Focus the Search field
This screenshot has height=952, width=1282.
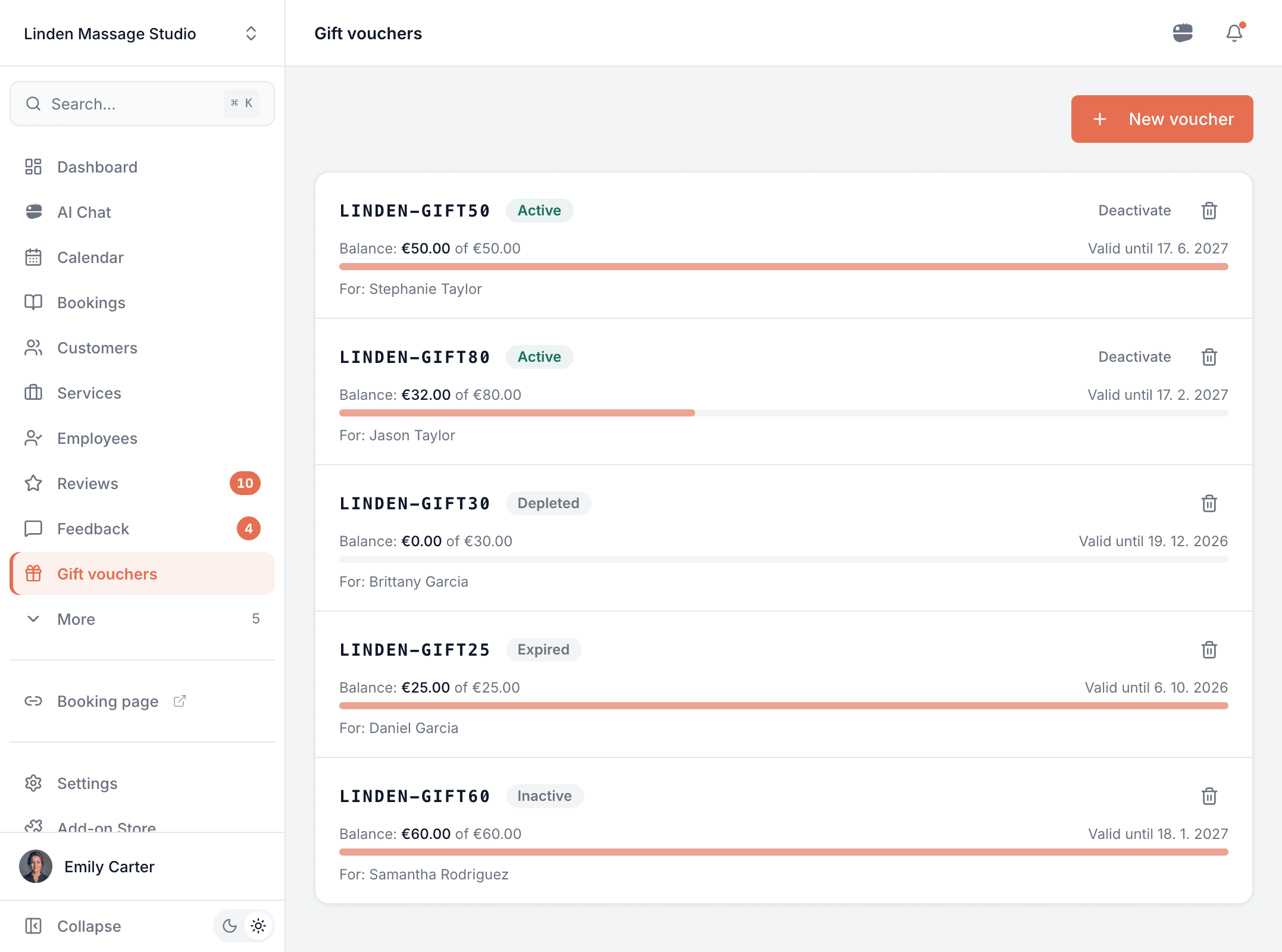pos(142,104)
